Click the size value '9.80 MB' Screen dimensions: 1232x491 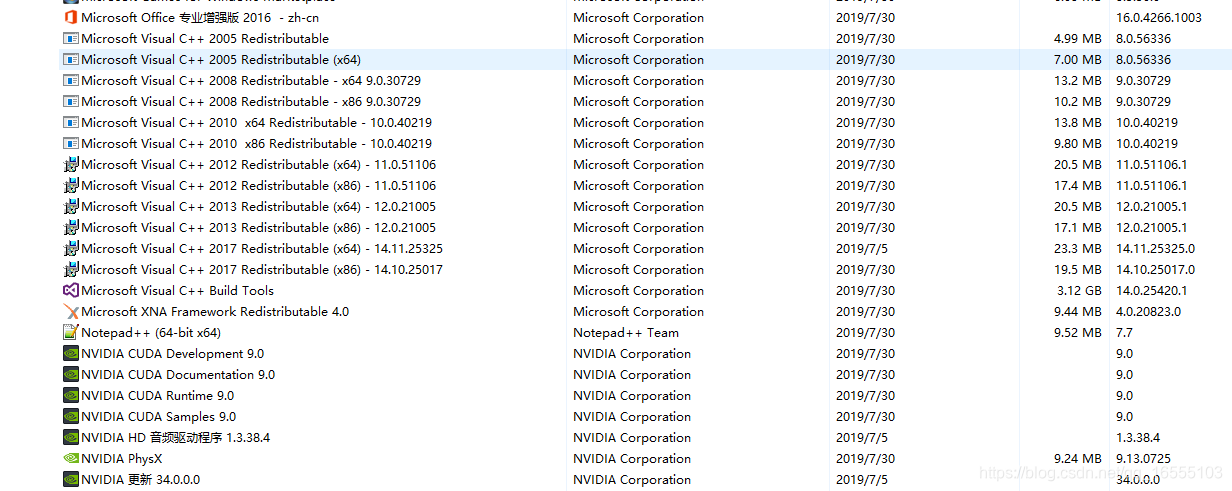pyautogui.click(x=1077, y=144)
